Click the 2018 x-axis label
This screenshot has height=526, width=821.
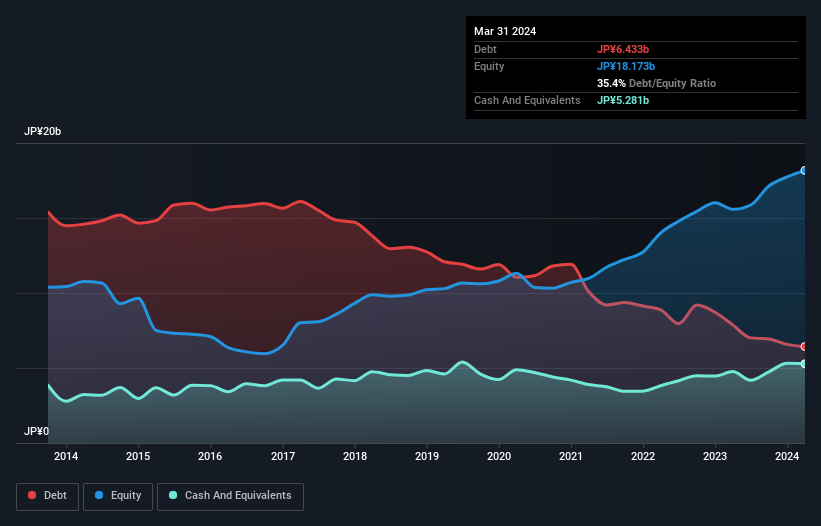(355, 456)
